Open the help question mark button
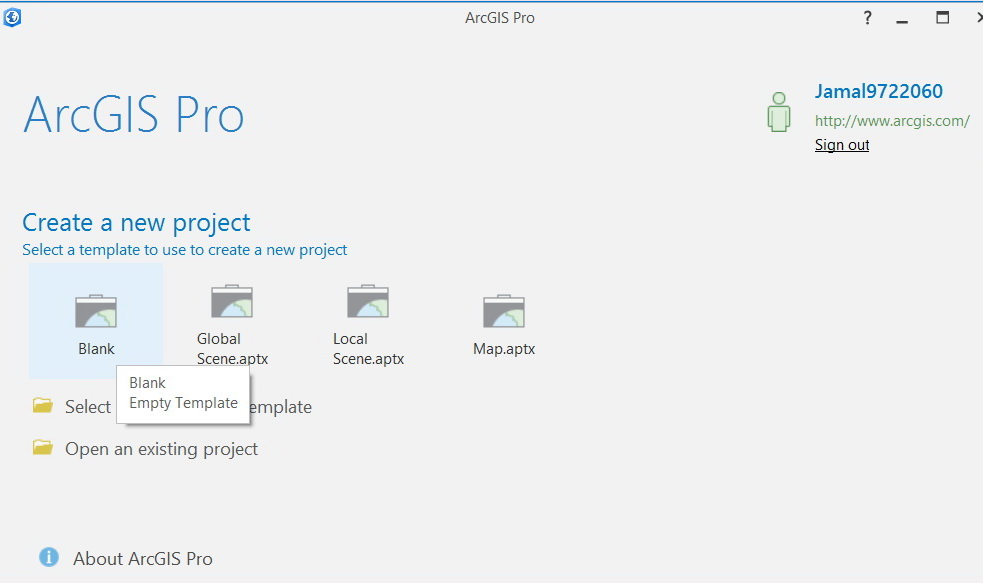Viewport: 983px width, 583px height. coord(868,18)
